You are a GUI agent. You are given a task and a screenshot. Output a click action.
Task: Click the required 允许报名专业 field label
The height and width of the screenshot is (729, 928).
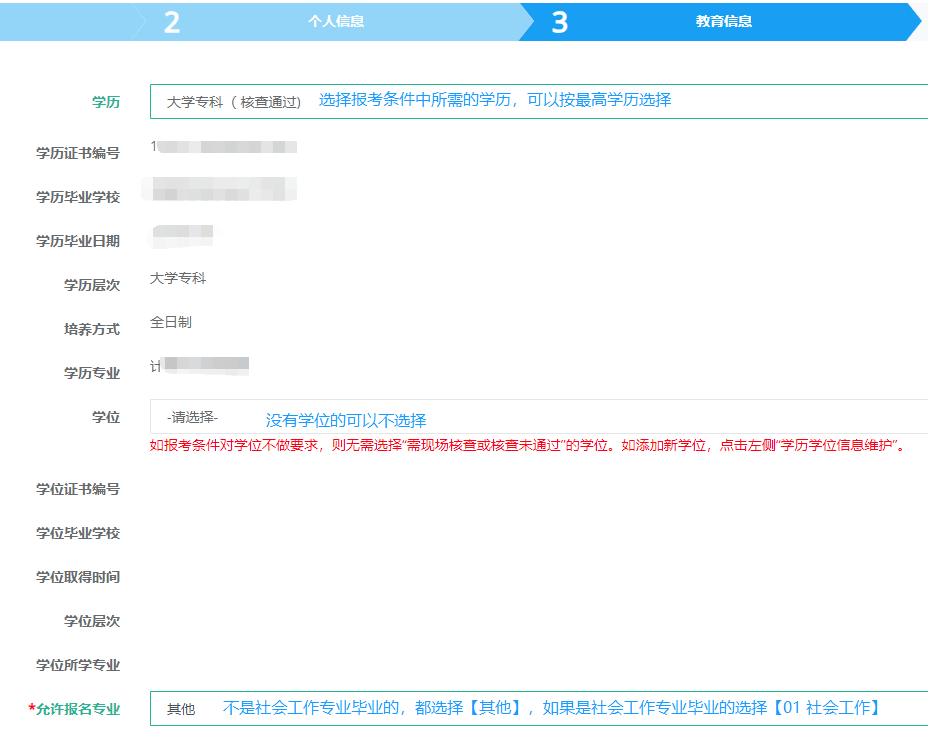tap(76, 709)
